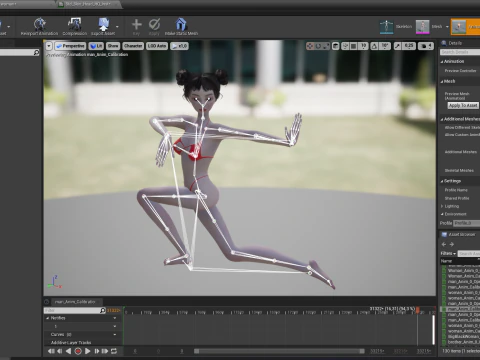This screenshot has width=480, height=360.
Task: Select the rotate gizmo tool
Action: click(318, 46)
